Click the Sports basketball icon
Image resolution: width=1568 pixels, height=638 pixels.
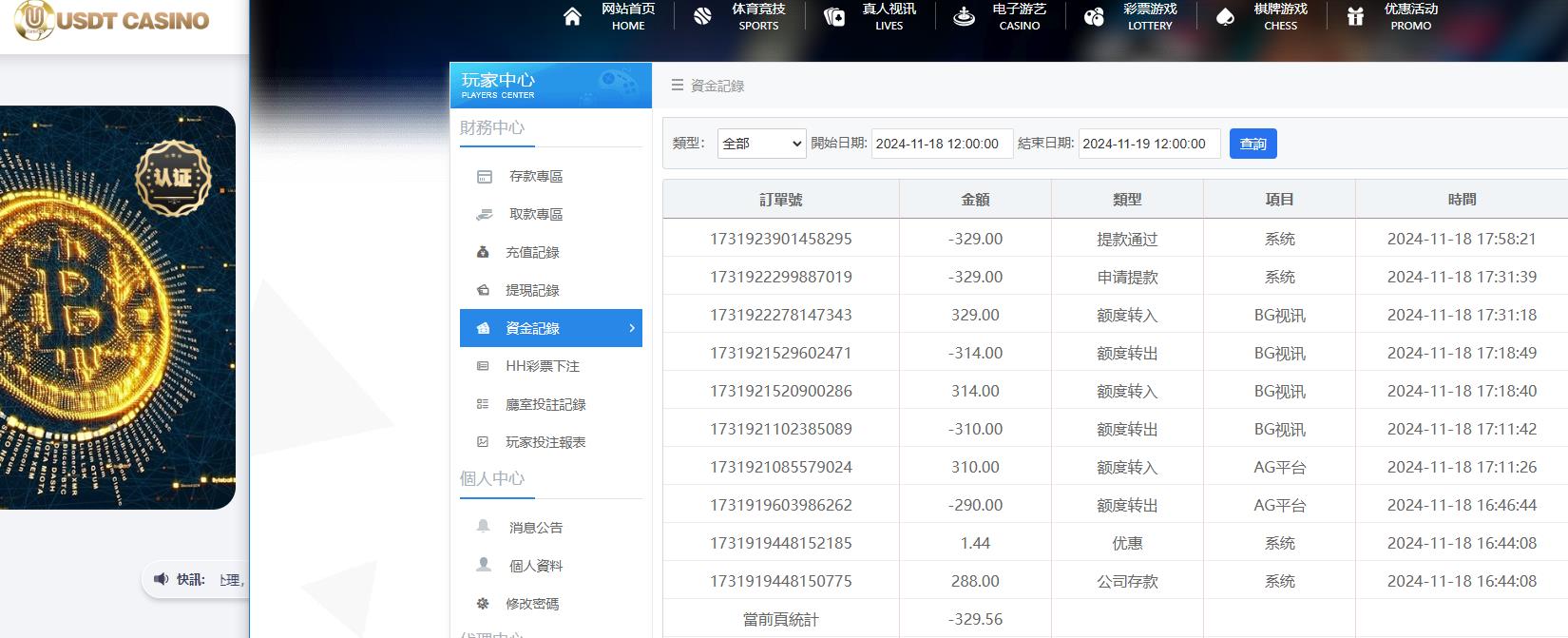[702, 17]
